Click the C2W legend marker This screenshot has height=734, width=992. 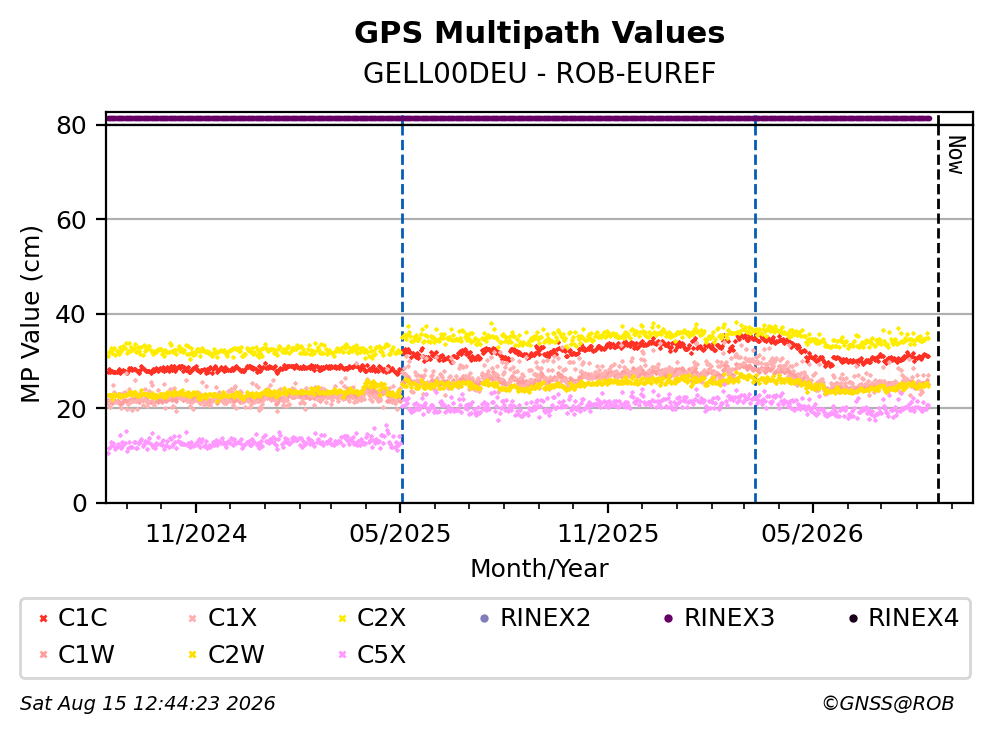[193, 655]
